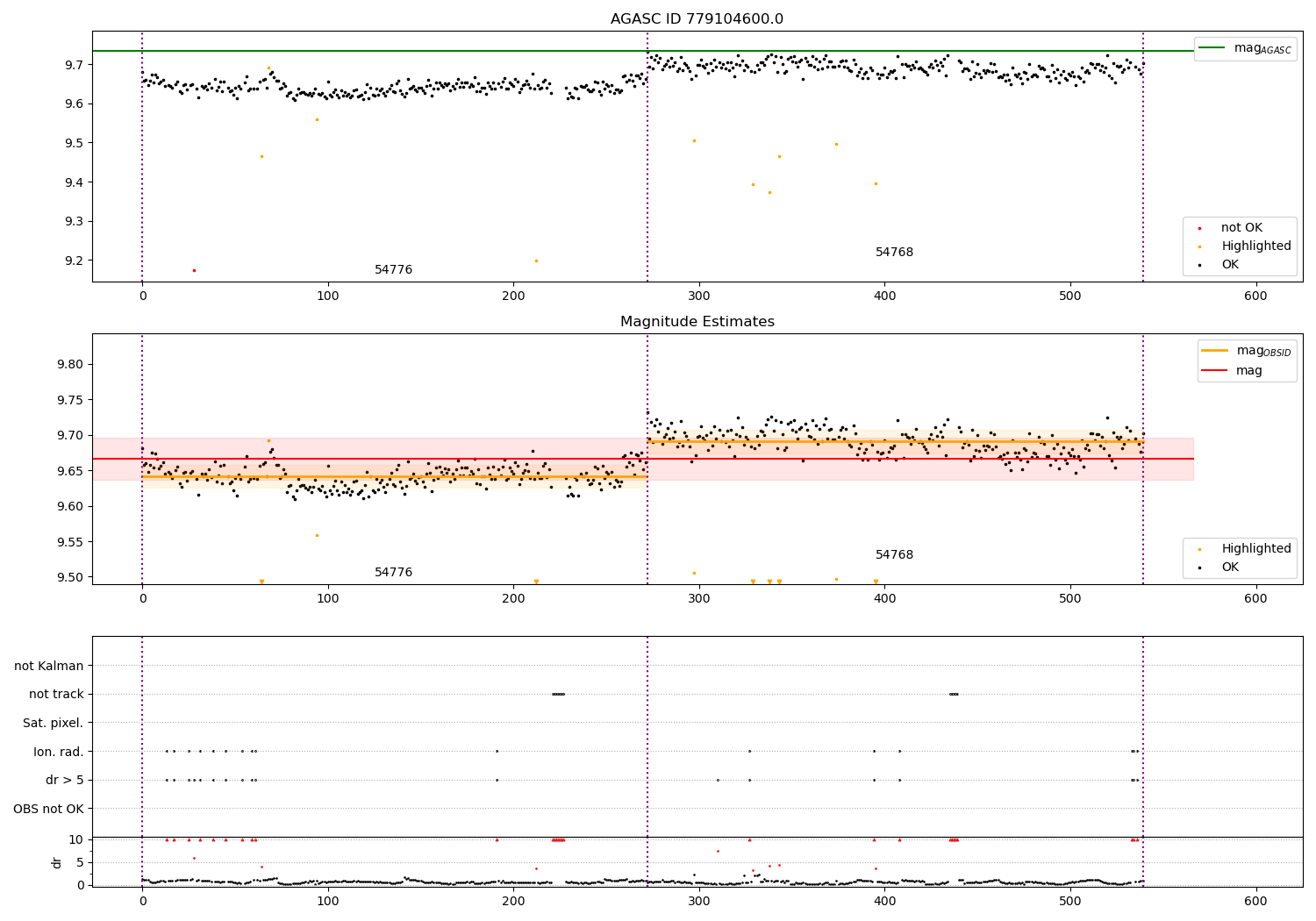Click the 9.75 tick on Magnitude Estimates y-axis

pyautogui.click(x=69, y=400)
